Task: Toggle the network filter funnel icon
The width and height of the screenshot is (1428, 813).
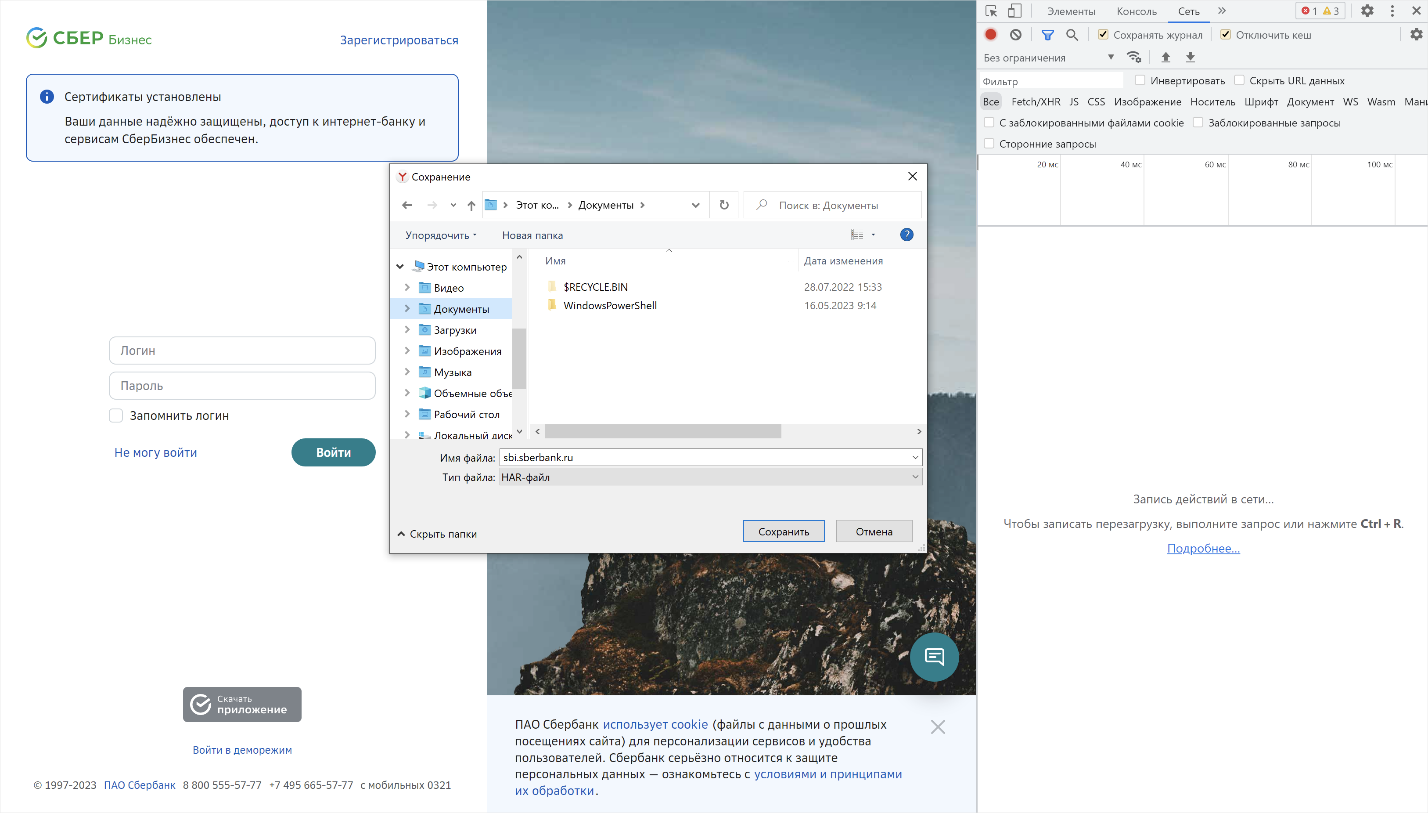Action: (x=1048, y=35)
